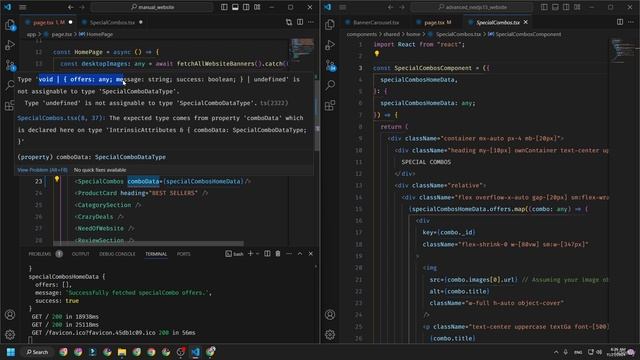Maximize the terminal panel size
The height and width of the screenshot is (360, 640).
coord(300,253)
